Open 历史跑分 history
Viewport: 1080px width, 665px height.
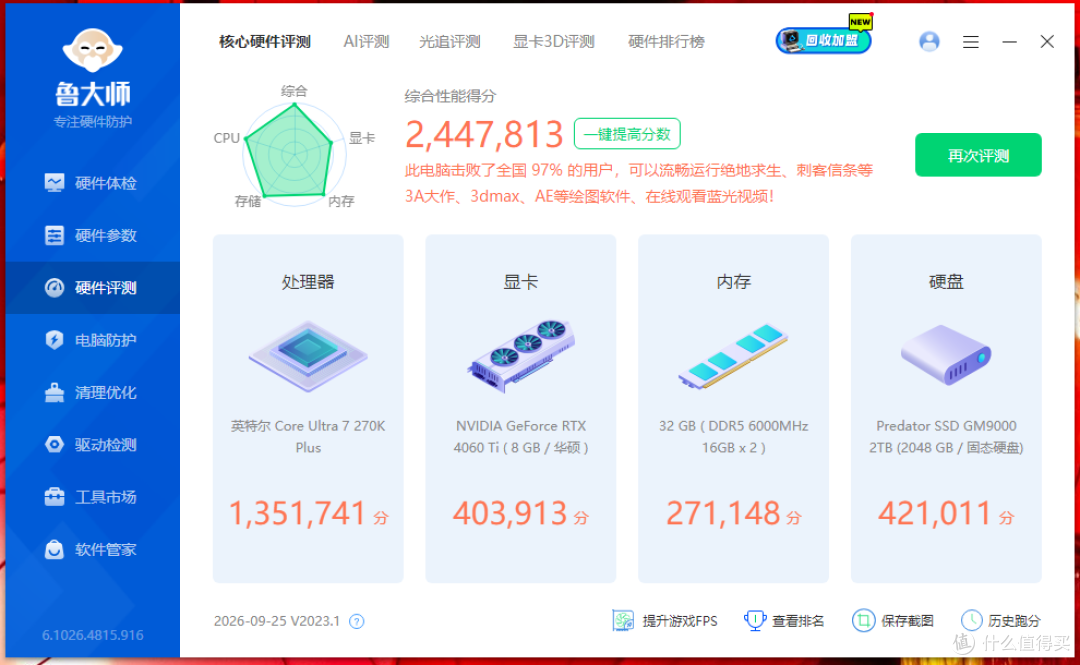[1001, 621]
